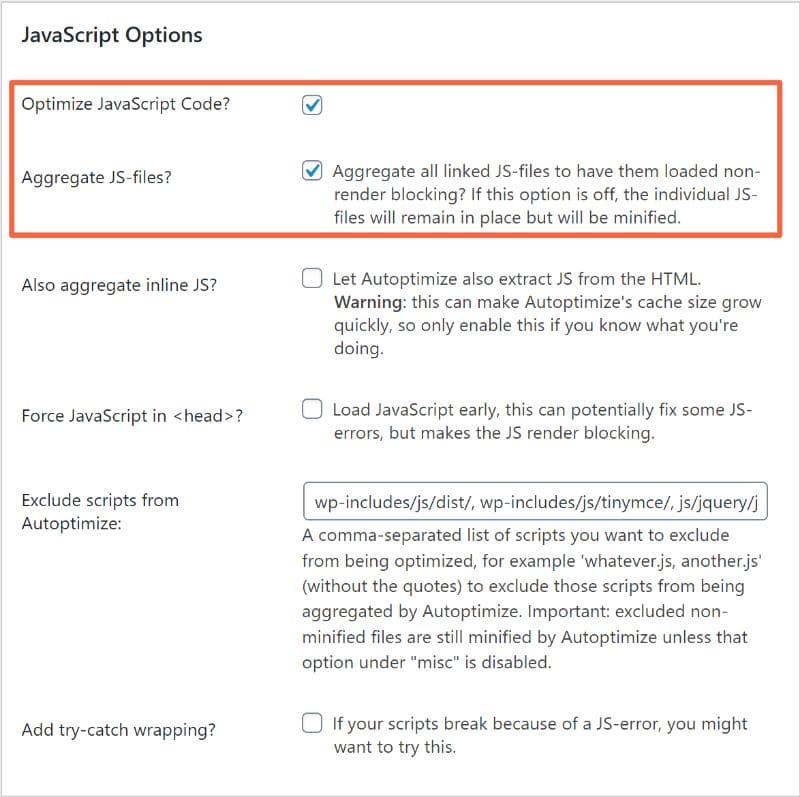
Task: Uncheck the Optimize JavaScript Code checkbox
Action: coord(312,105)
